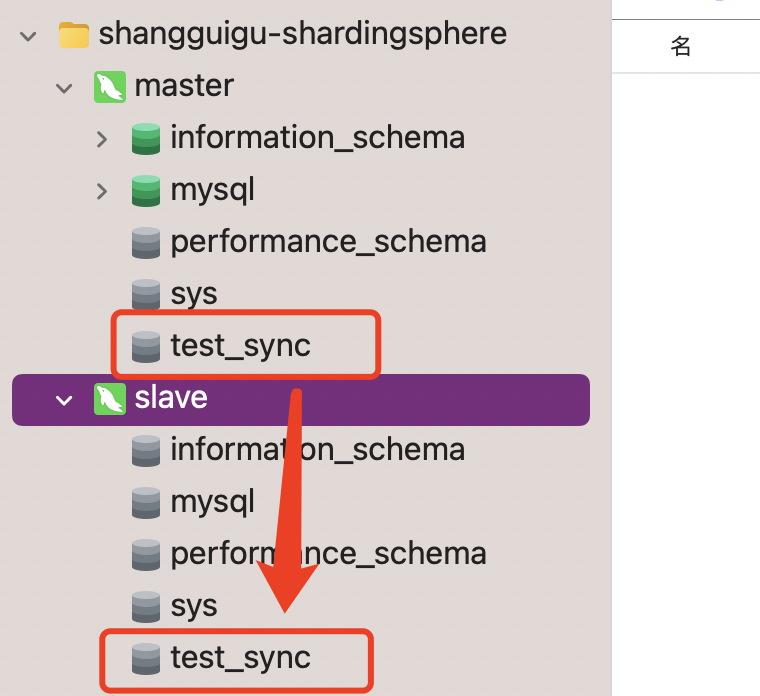Click the test_sync database icon under master
The width and height of the screenshot is (760, 696).
pyautogui.click(x=146, y=346)
